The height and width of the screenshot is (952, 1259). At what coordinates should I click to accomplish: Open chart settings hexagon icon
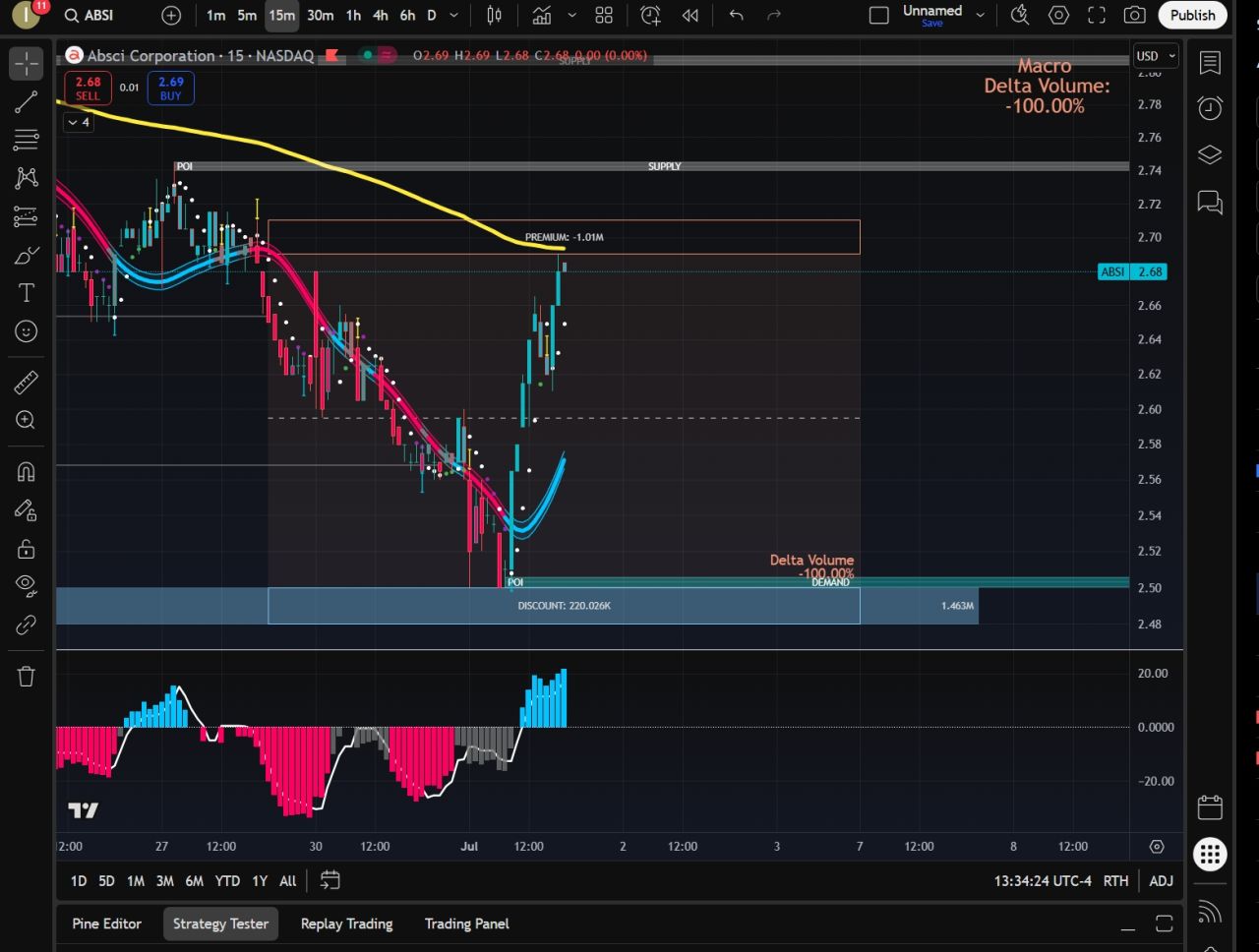pyautogui.click(x=1058, y=15)
